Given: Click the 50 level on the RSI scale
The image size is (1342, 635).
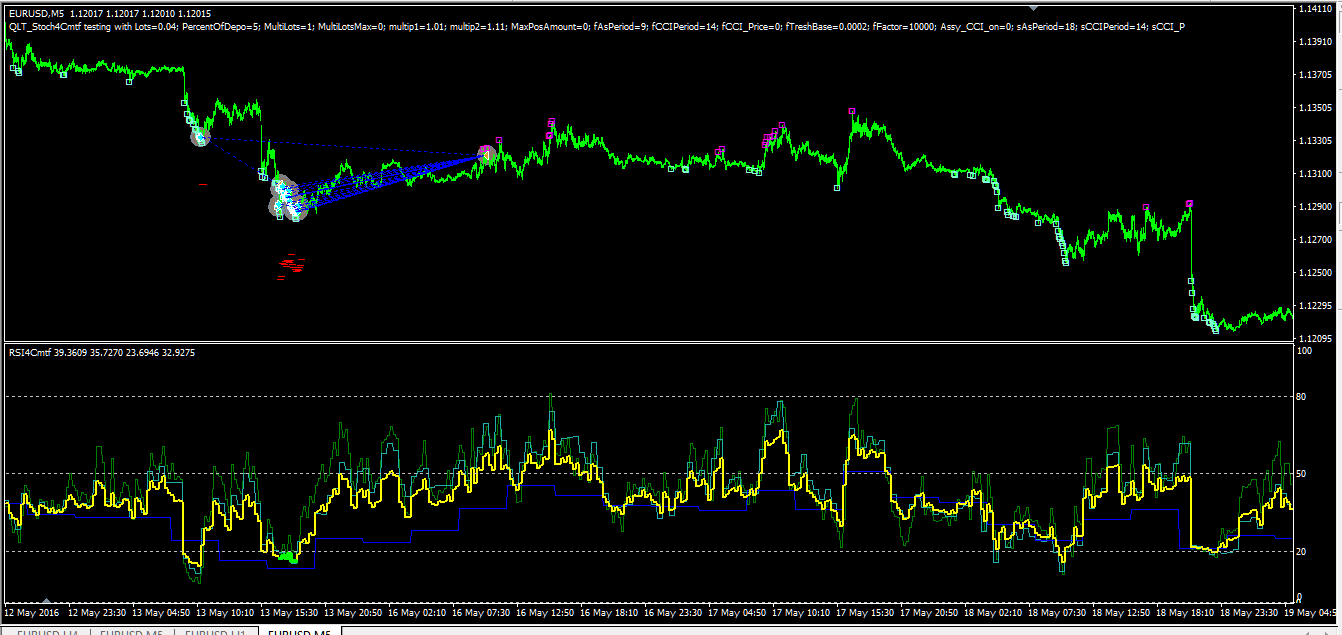Looking at the screenshot, I should pos(1302,473).
